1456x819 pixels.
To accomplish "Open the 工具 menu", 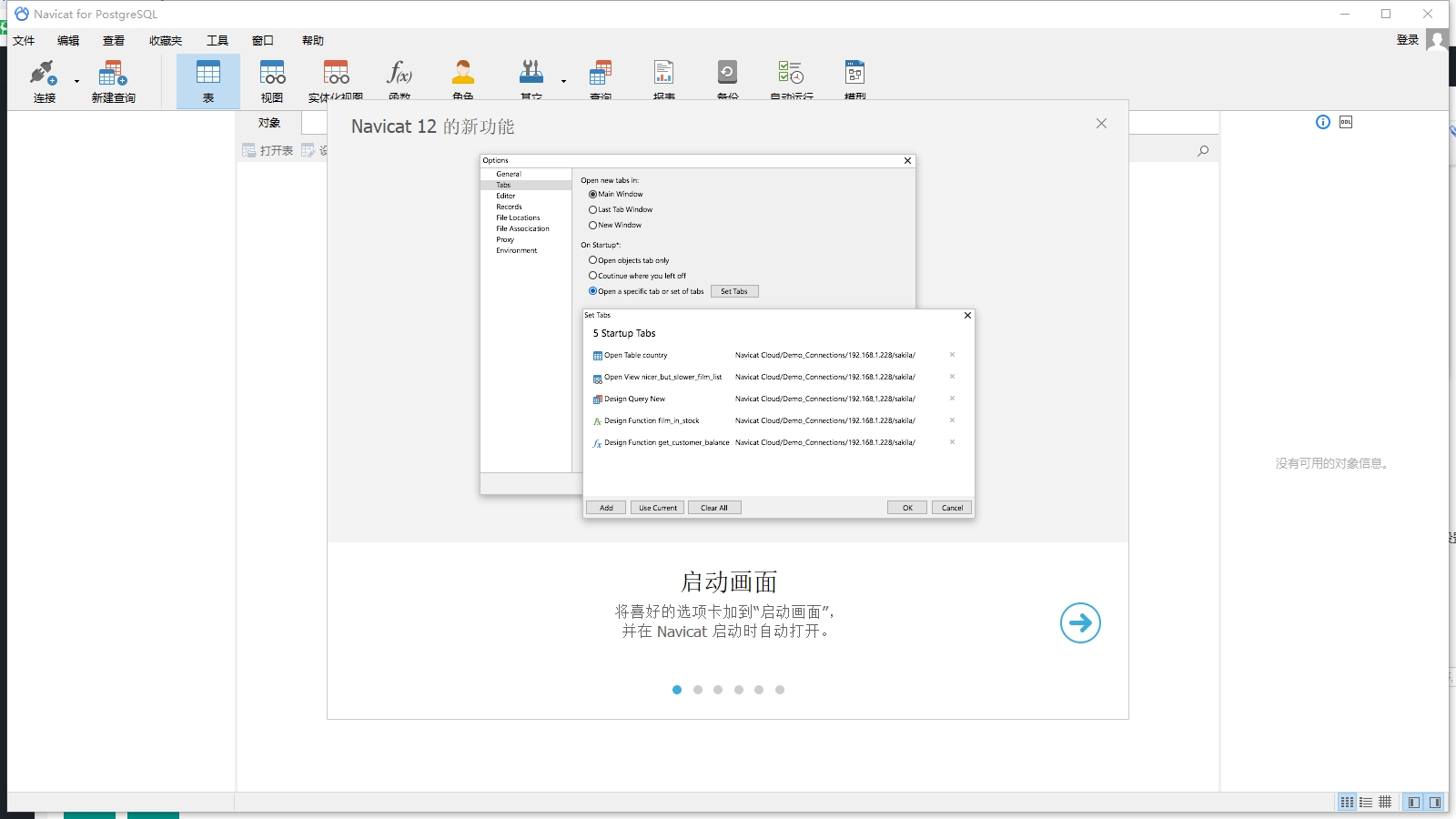I will pyautogui.click(x=217, y=41).
